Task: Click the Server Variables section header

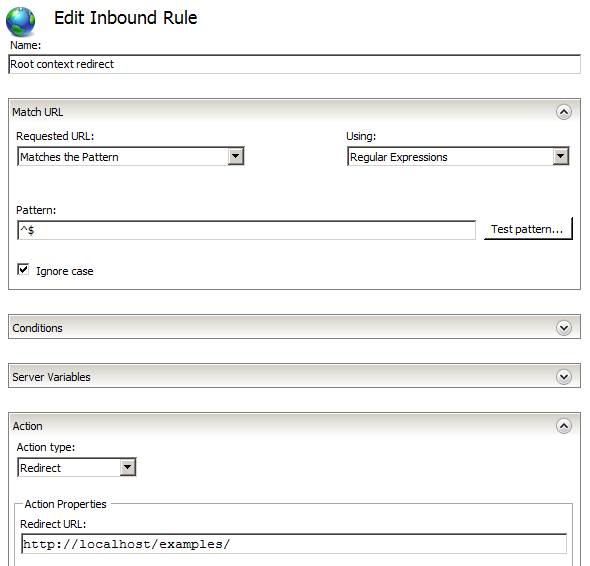Action: click(294, 376)
